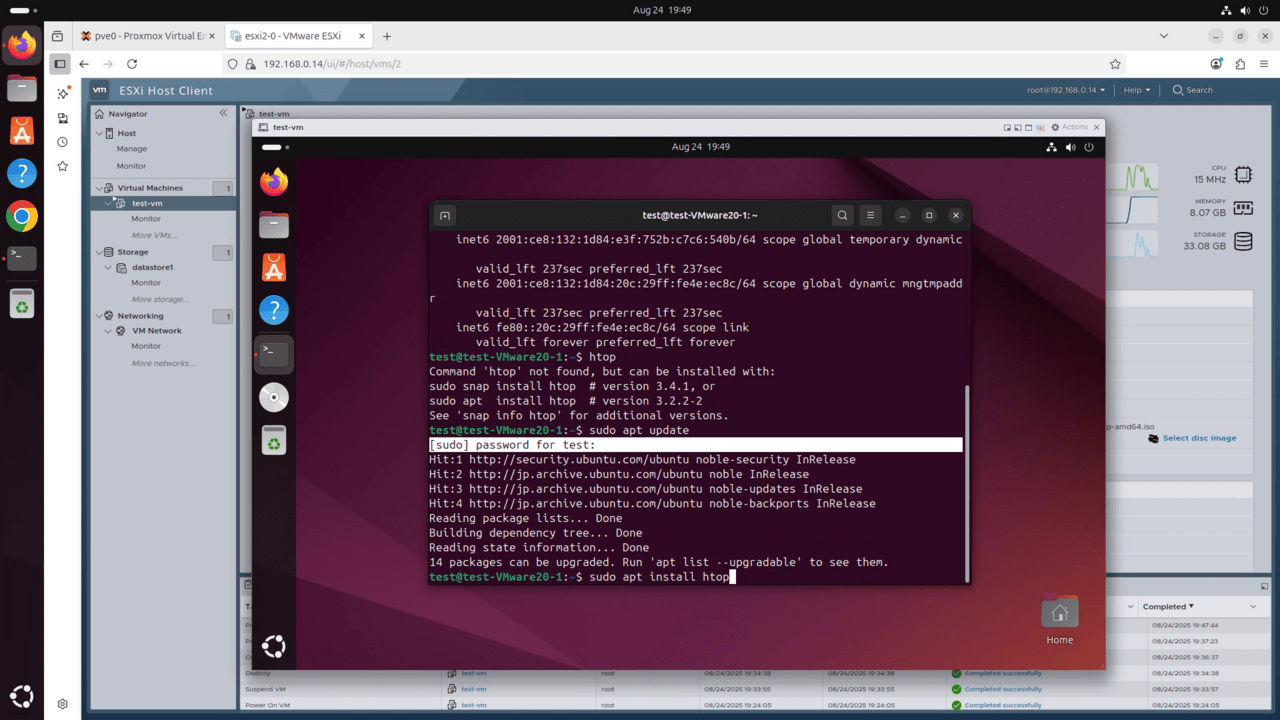
Task: Click the Firefox icon in the VM dock
Action: pyautogui.click(x=274, y=182)
